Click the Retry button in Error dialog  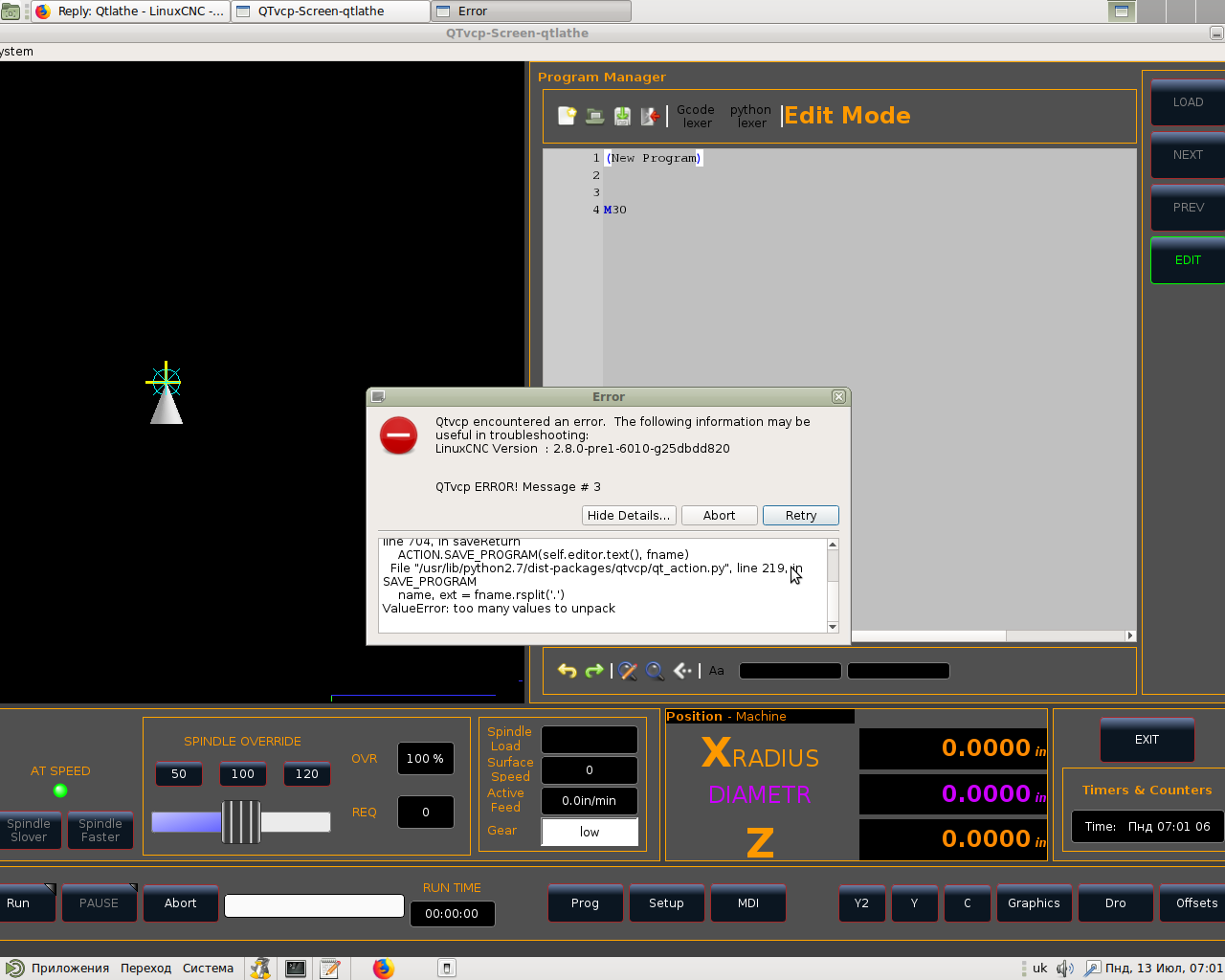coord(801,515)
